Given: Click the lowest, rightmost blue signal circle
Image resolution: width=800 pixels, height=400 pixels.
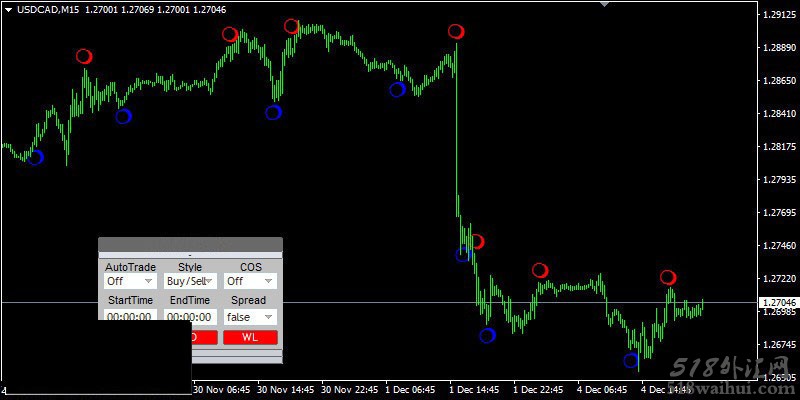Looking at the screenshot, I should click(x=631, y=360).
